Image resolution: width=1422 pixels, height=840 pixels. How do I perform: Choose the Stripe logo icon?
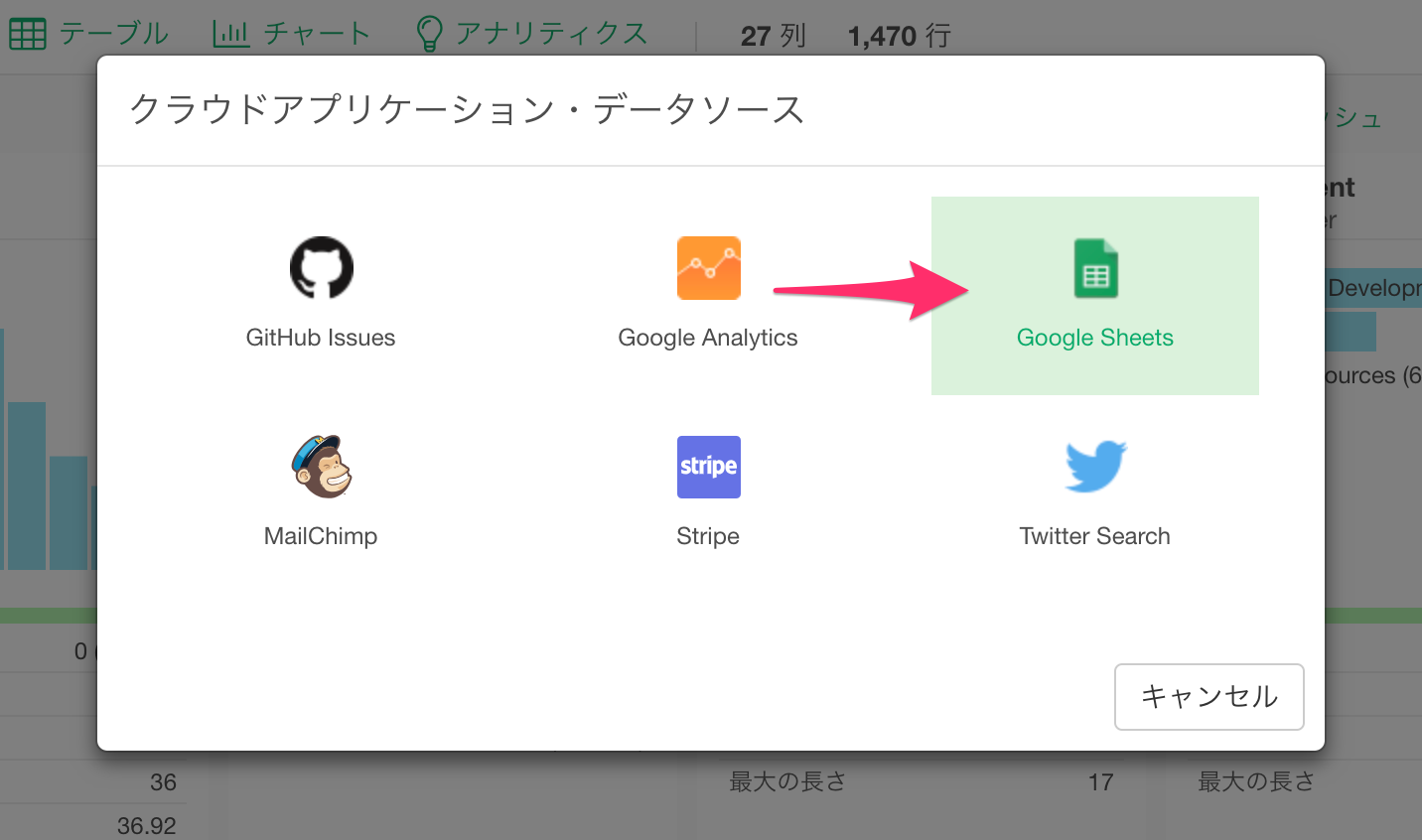(708, 467)
